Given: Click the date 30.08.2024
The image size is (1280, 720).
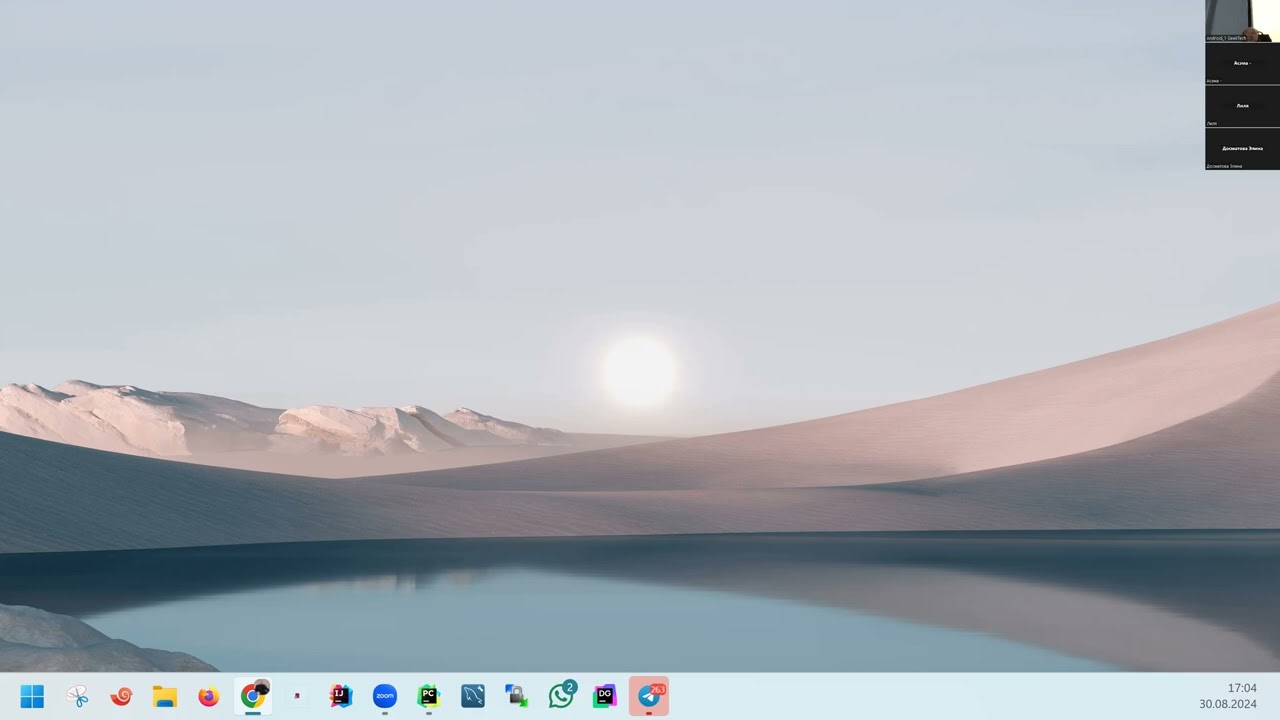Looking at the screenshot, I should click(1228, 704).
